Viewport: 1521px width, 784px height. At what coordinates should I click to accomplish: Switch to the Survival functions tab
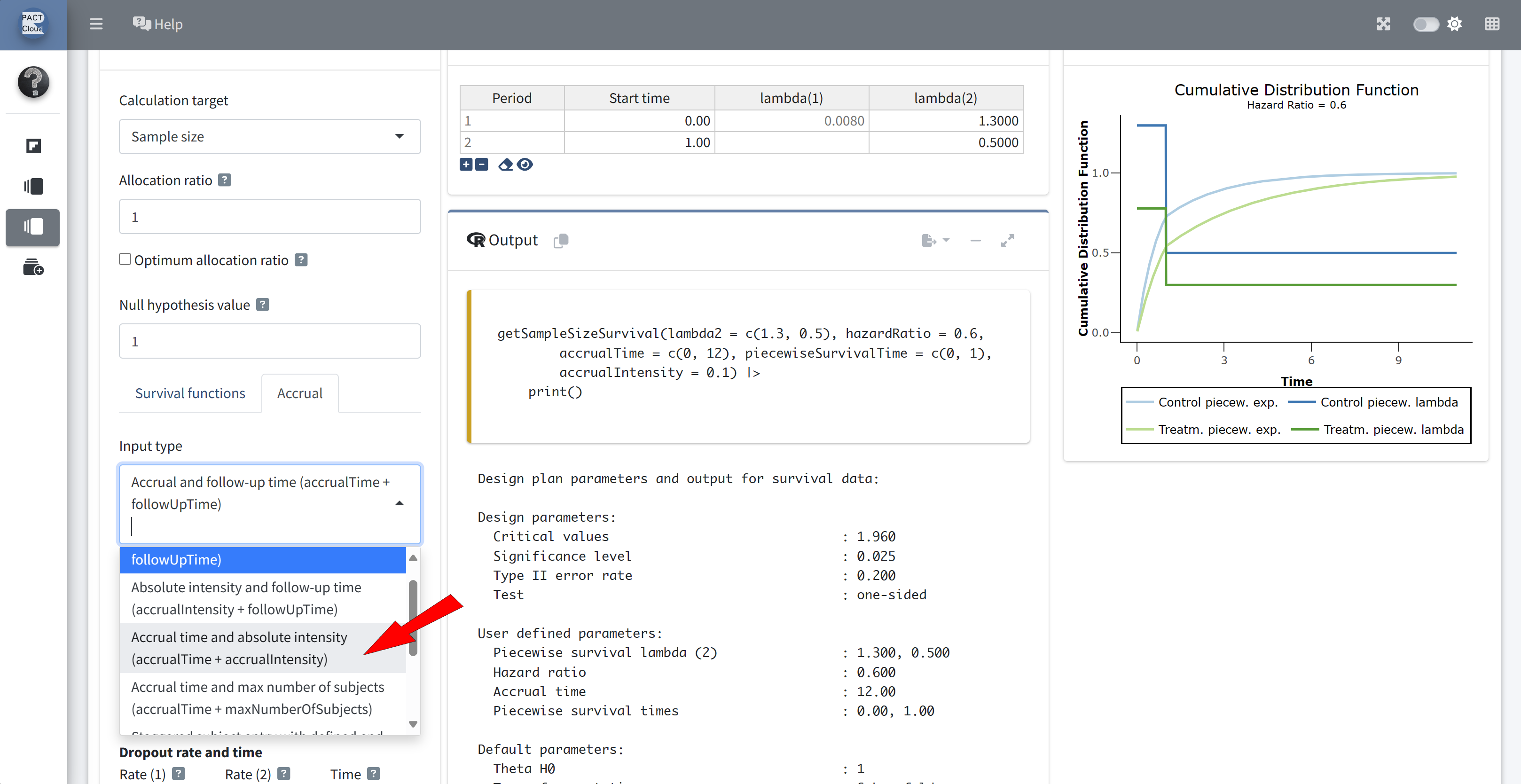click(x=190, y=393)
